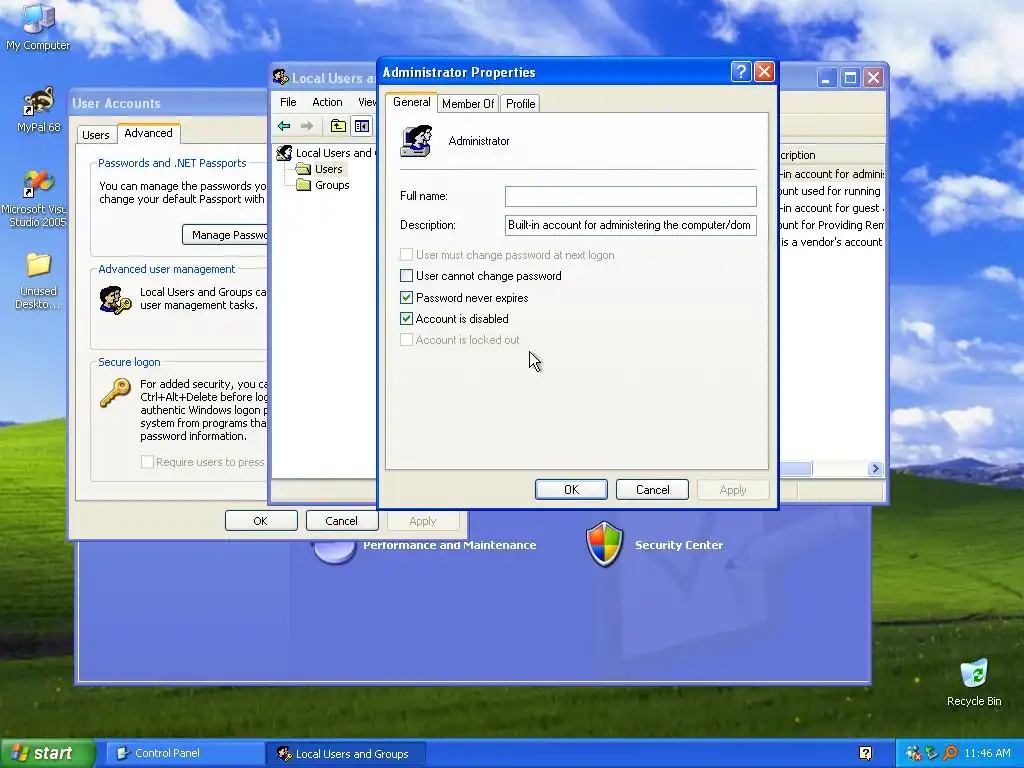
Task: Click the forward arrow in Local Users toolbar
Action: pos(306,126)
